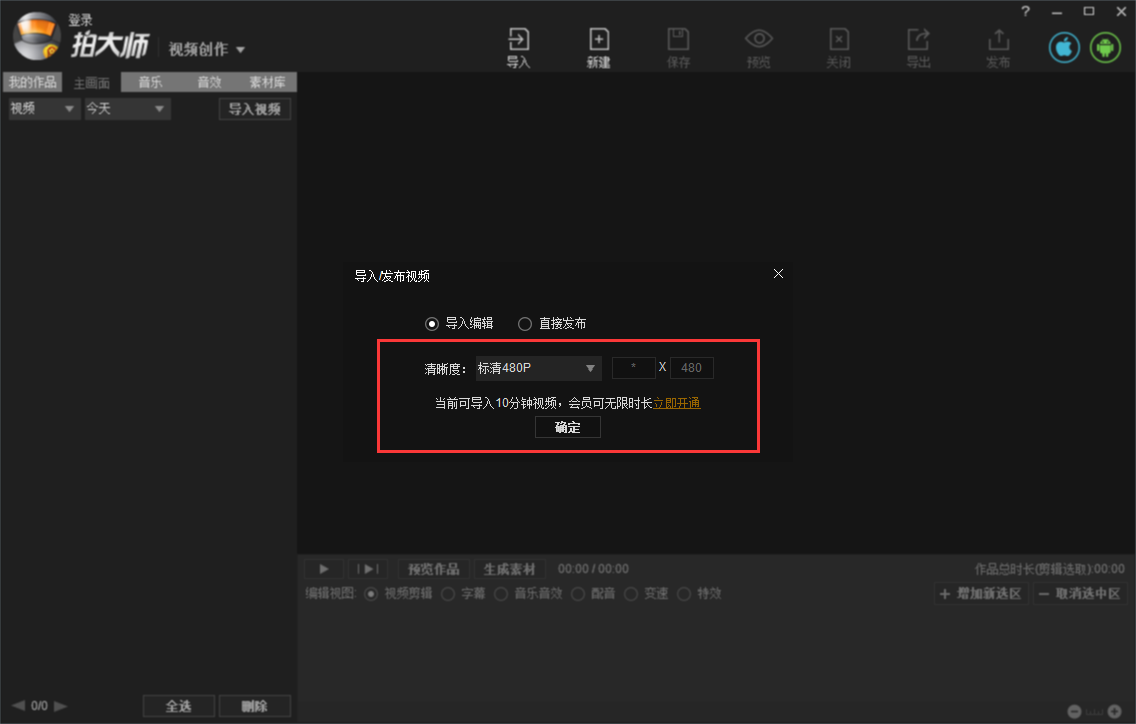Open the 今天 date filter dropdown
This screenshot has height=724, width=1136.
coord(125,108)
